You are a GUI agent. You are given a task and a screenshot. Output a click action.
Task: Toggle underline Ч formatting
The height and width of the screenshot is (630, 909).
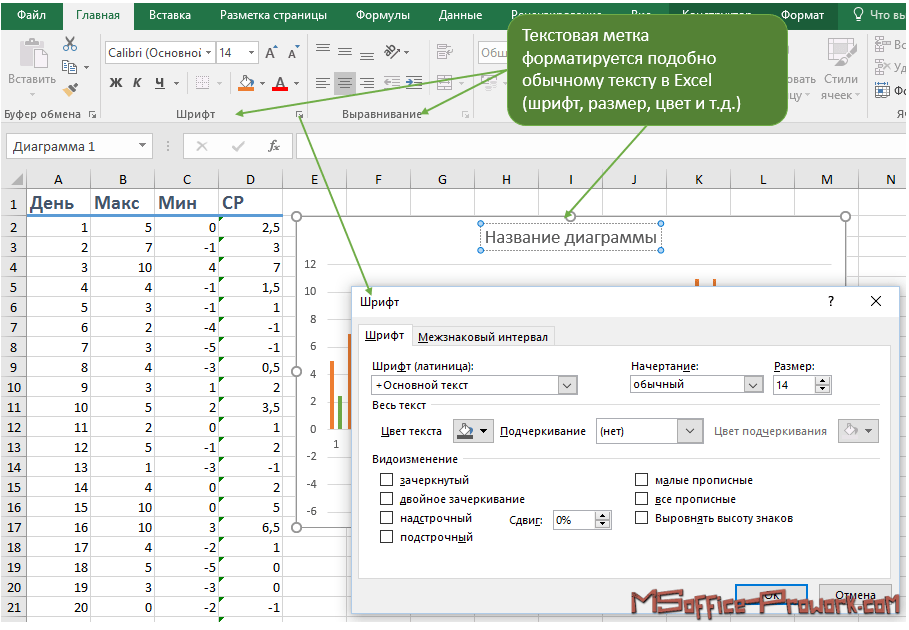(x=160, y=83)
